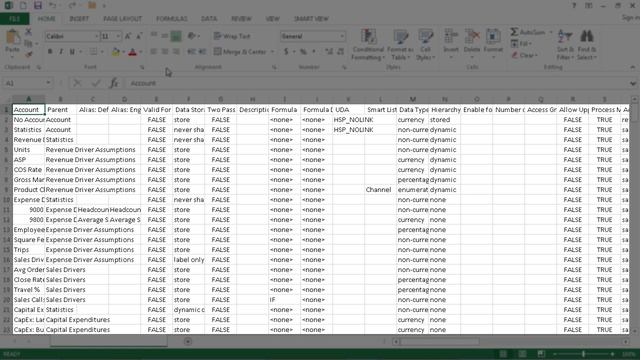The width and height of the screenshot is (640, 360).
Task: Apply fill color to the cell
Action: tap(116, 52)
